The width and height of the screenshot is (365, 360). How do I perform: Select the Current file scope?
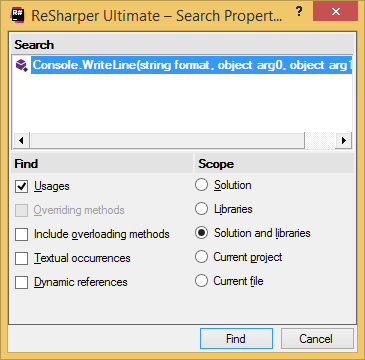tap(201, 281)
